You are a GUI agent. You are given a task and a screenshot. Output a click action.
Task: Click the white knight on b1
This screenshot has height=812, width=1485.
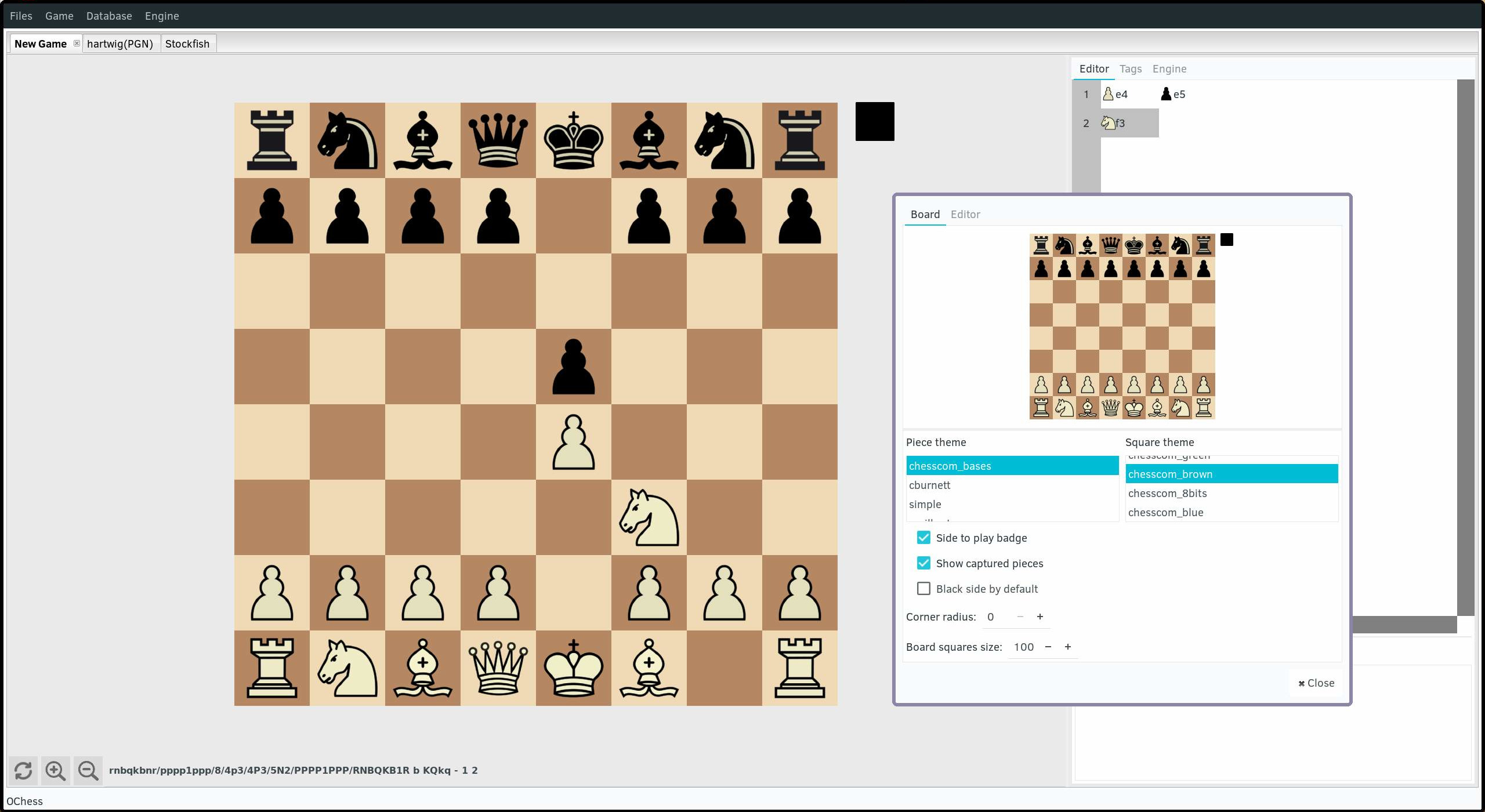click(347, 668)
